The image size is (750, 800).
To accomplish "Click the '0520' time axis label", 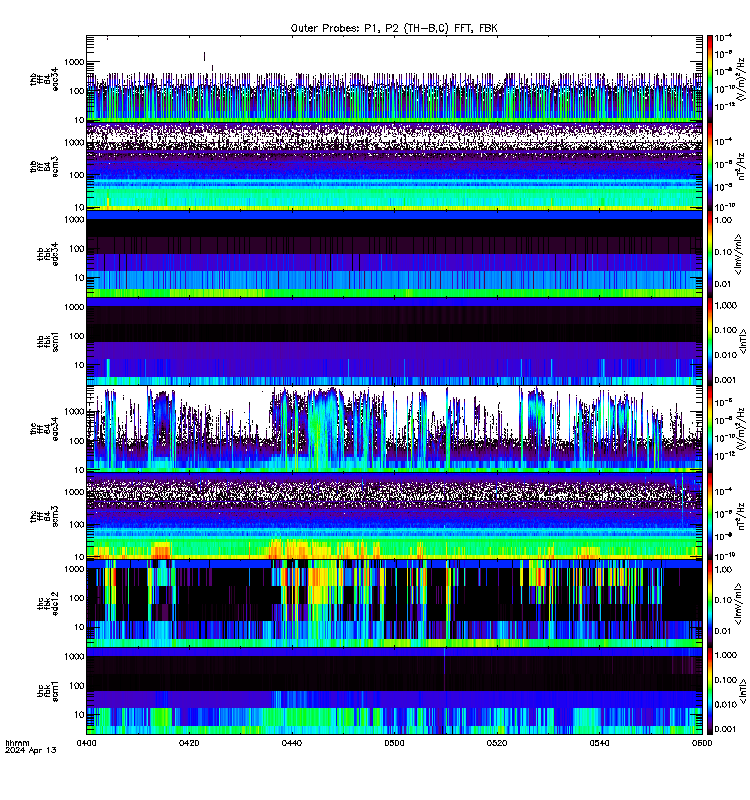I will coord(497,743).
